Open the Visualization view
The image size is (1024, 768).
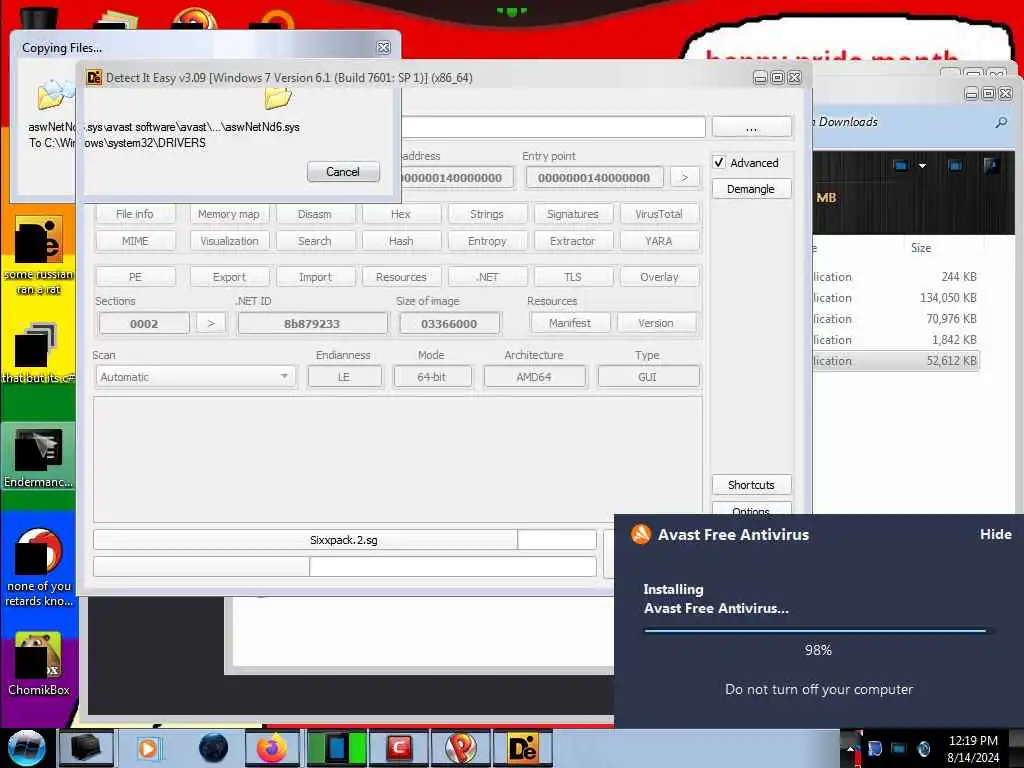tap(229, 241)
